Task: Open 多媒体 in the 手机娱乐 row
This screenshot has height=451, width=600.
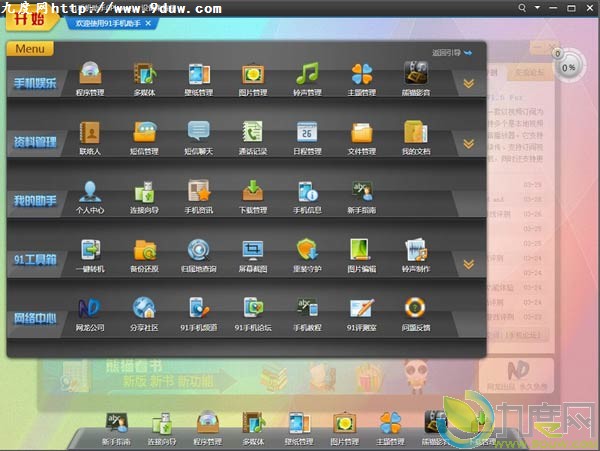Action: 144,78
